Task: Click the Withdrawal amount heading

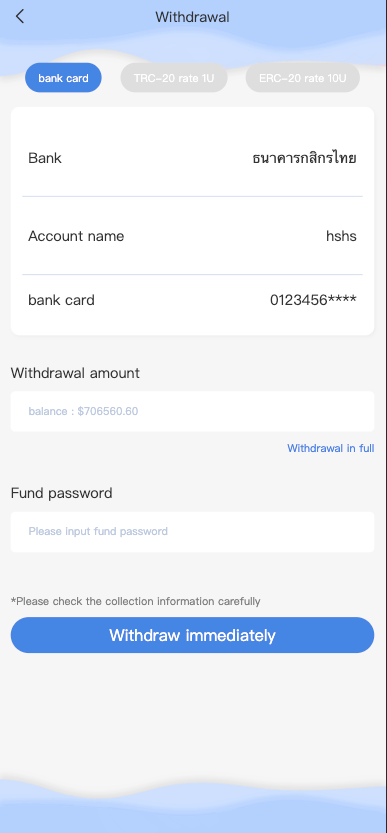Action: pyautogui.click(x=75, y=373)
